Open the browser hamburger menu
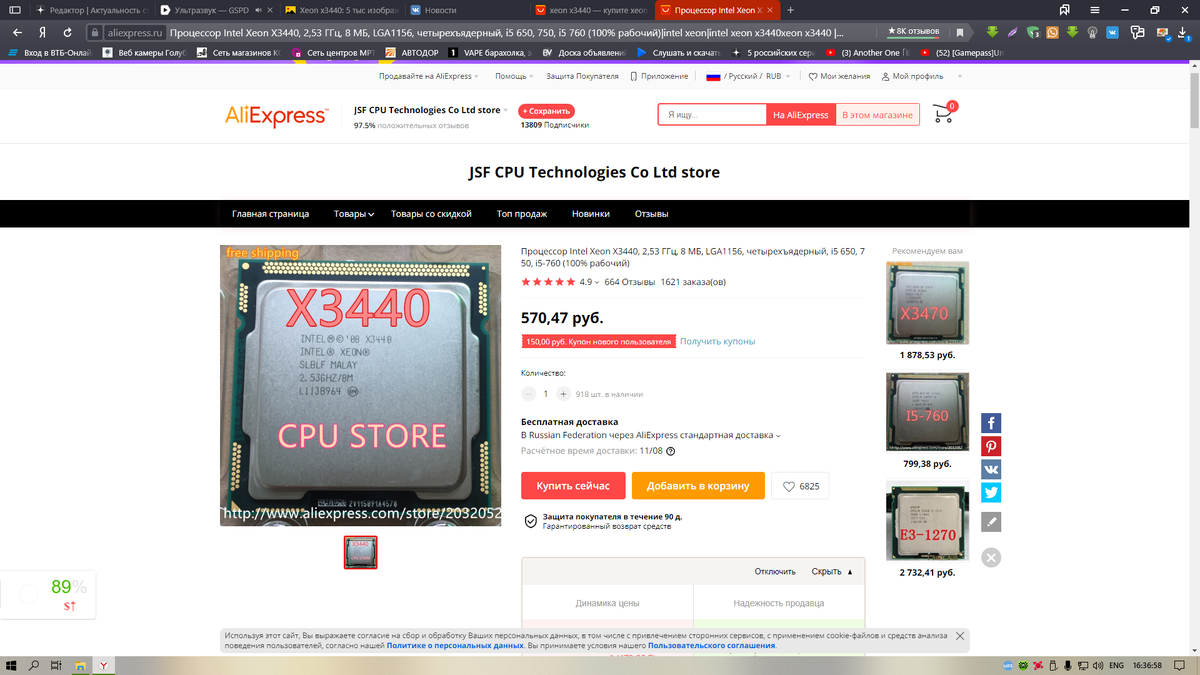The image size is (1200, 675). pyautogui.click(x=1093, y=10)
